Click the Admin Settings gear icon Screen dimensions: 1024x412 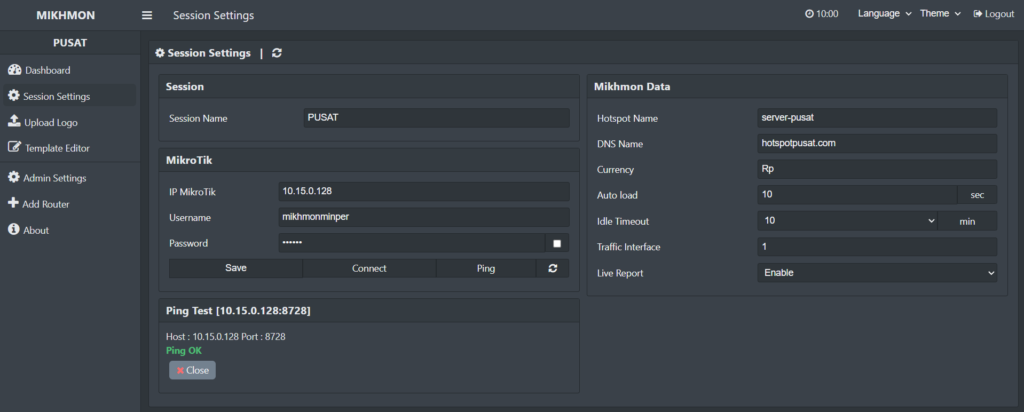[13, 178]
